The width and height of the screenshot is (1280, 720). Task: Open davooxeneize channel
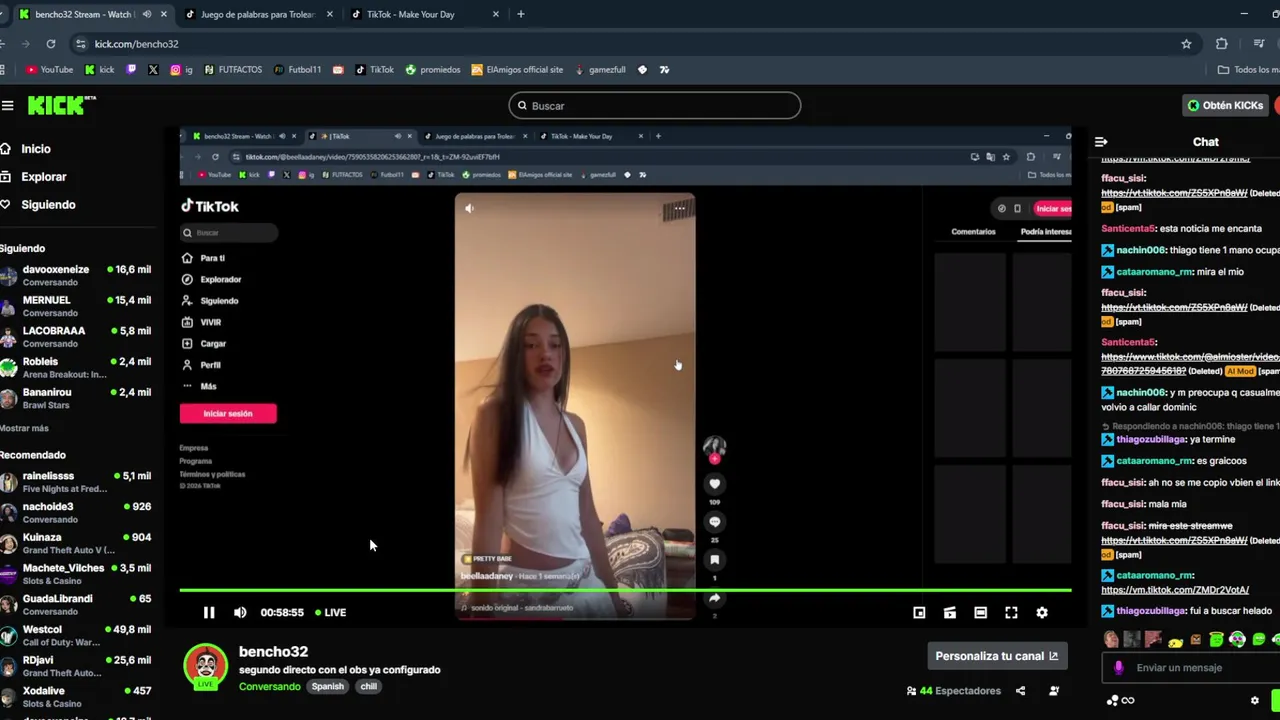tap(75, 276)
